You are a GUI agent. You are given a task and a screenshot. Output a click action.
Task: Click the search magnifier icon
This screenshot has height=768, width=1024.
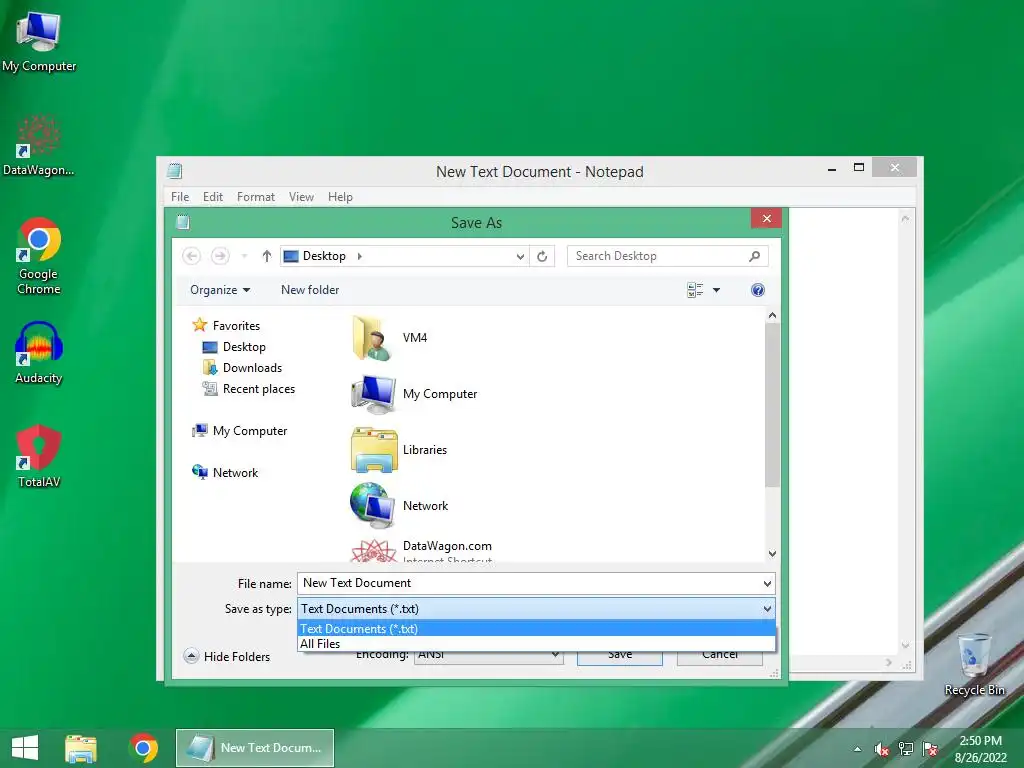point(754,256)
